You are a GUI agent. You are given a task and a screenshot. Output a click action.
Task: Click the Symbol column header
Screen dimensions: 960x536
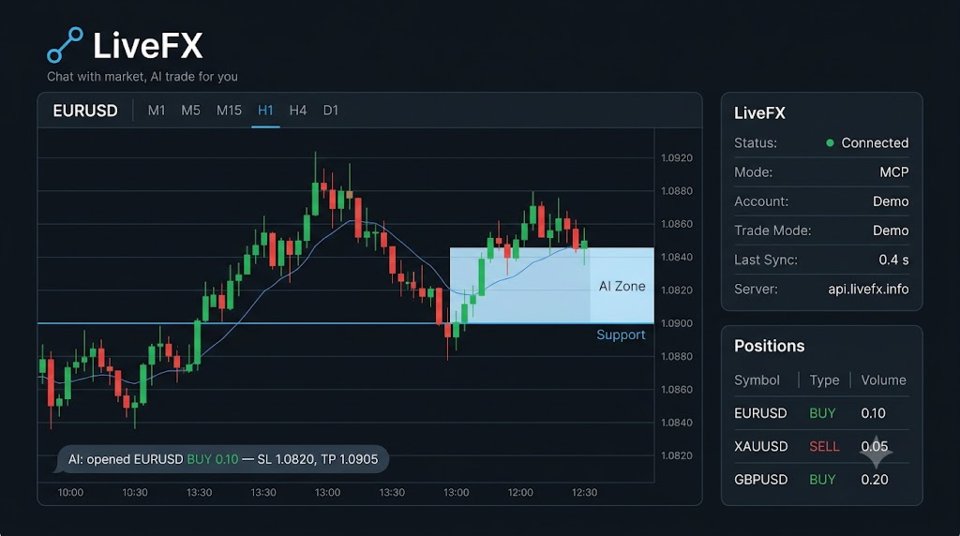pos(757,380)
